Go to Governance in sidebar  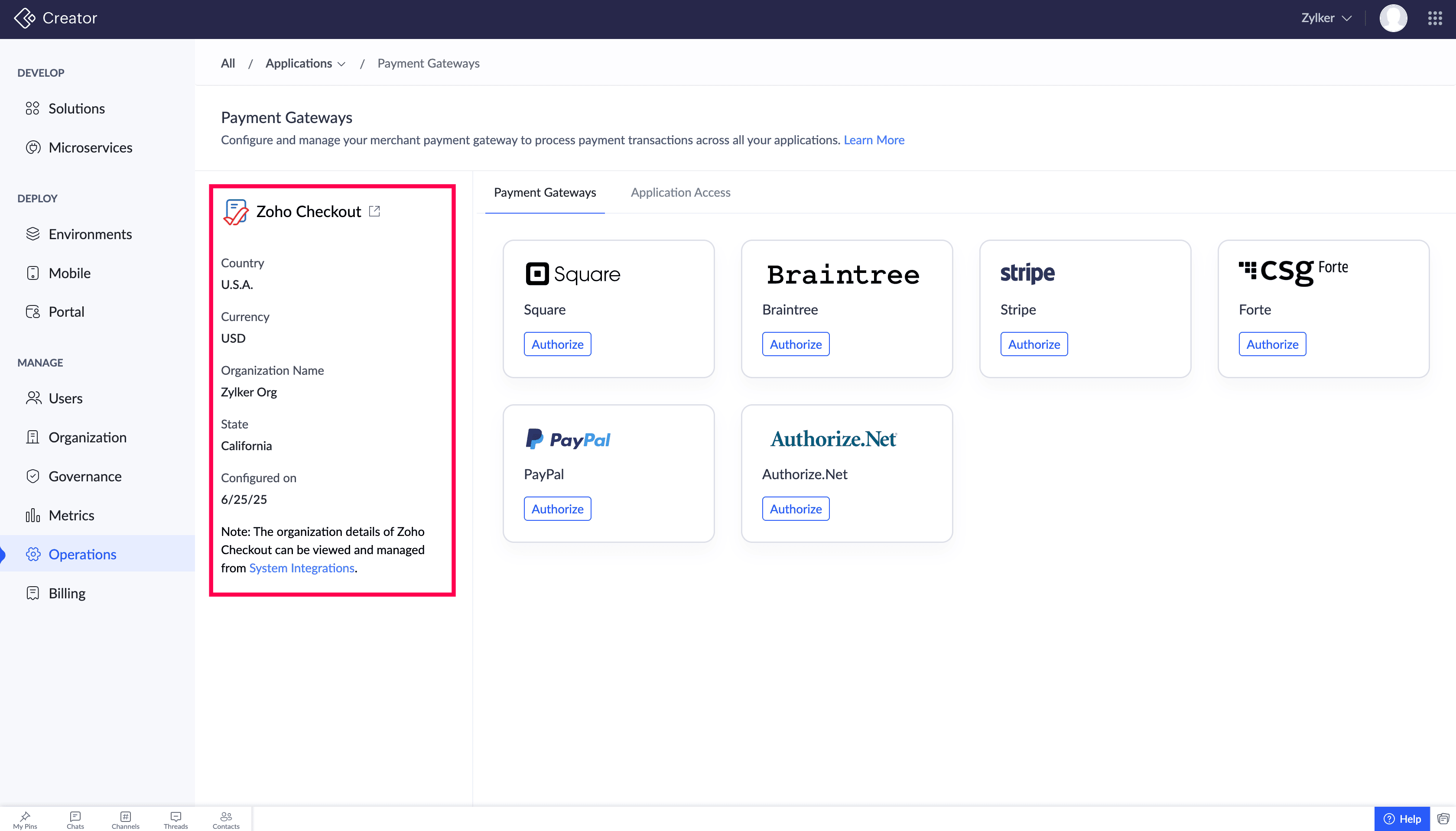85,476
